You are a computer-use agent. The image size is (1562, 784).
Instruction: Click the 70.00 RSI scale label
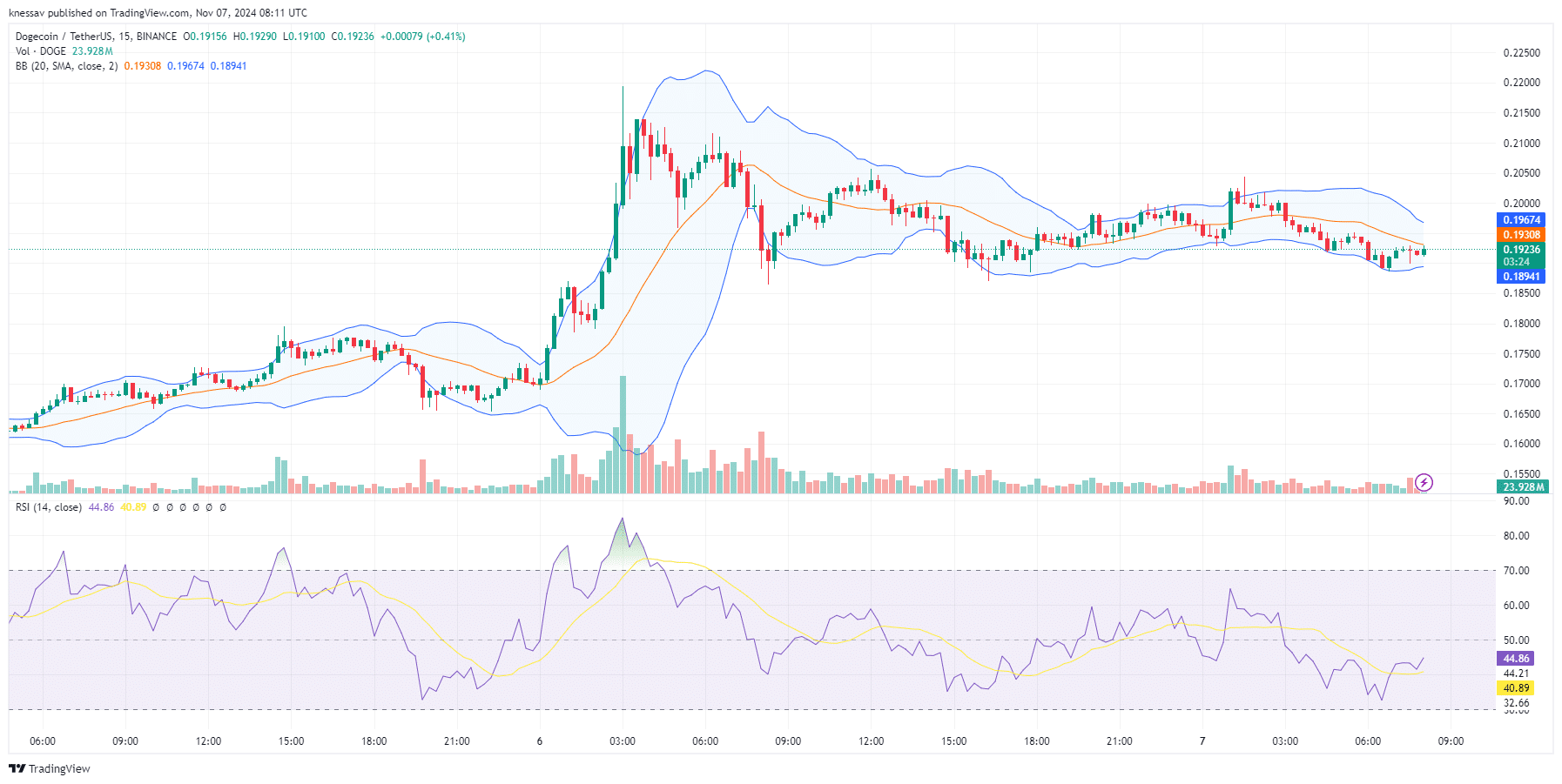(x=1517, y=571)
